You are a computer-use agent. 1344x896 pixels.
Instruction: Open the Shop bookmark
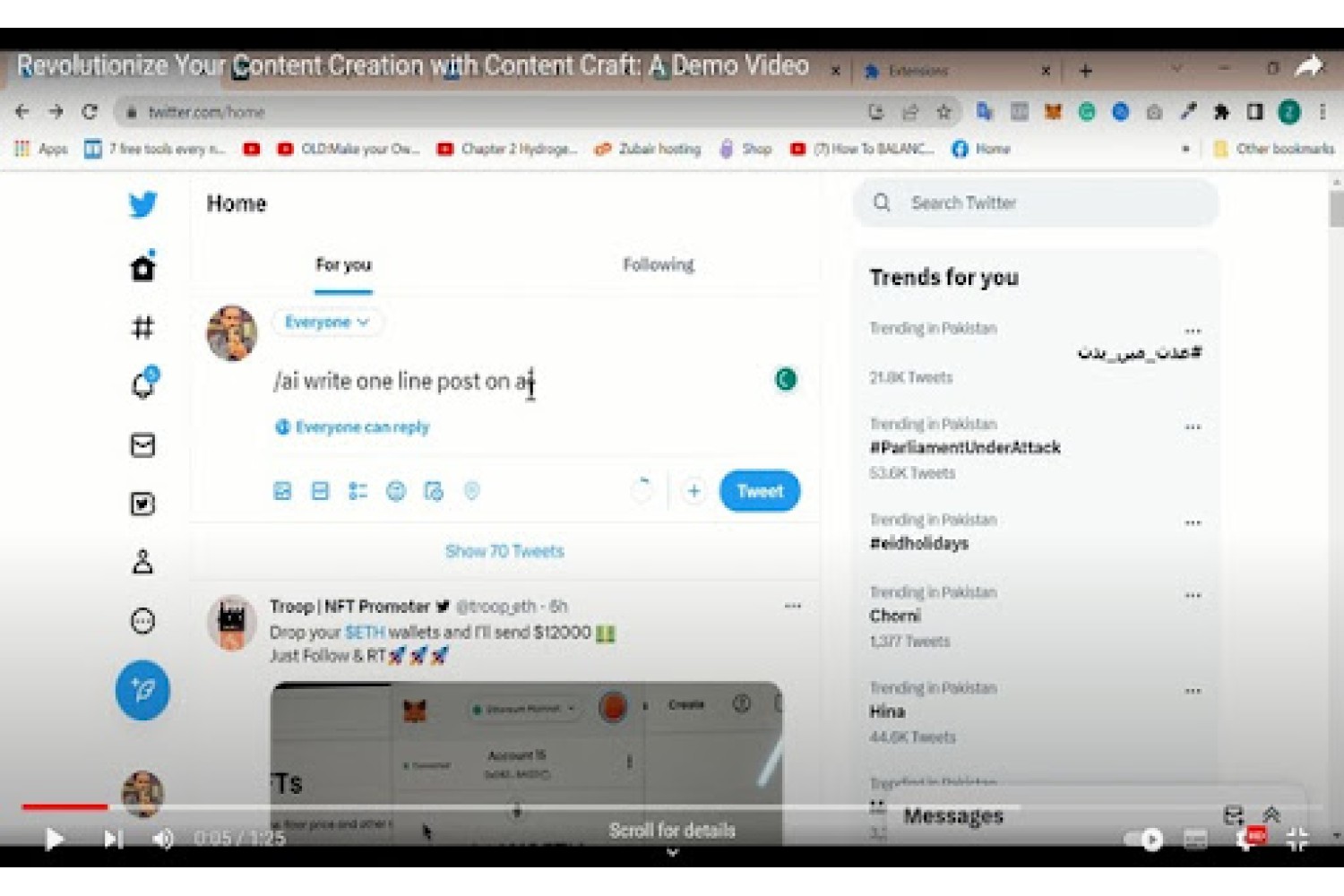pyautogui.click(x=746, y=149)
